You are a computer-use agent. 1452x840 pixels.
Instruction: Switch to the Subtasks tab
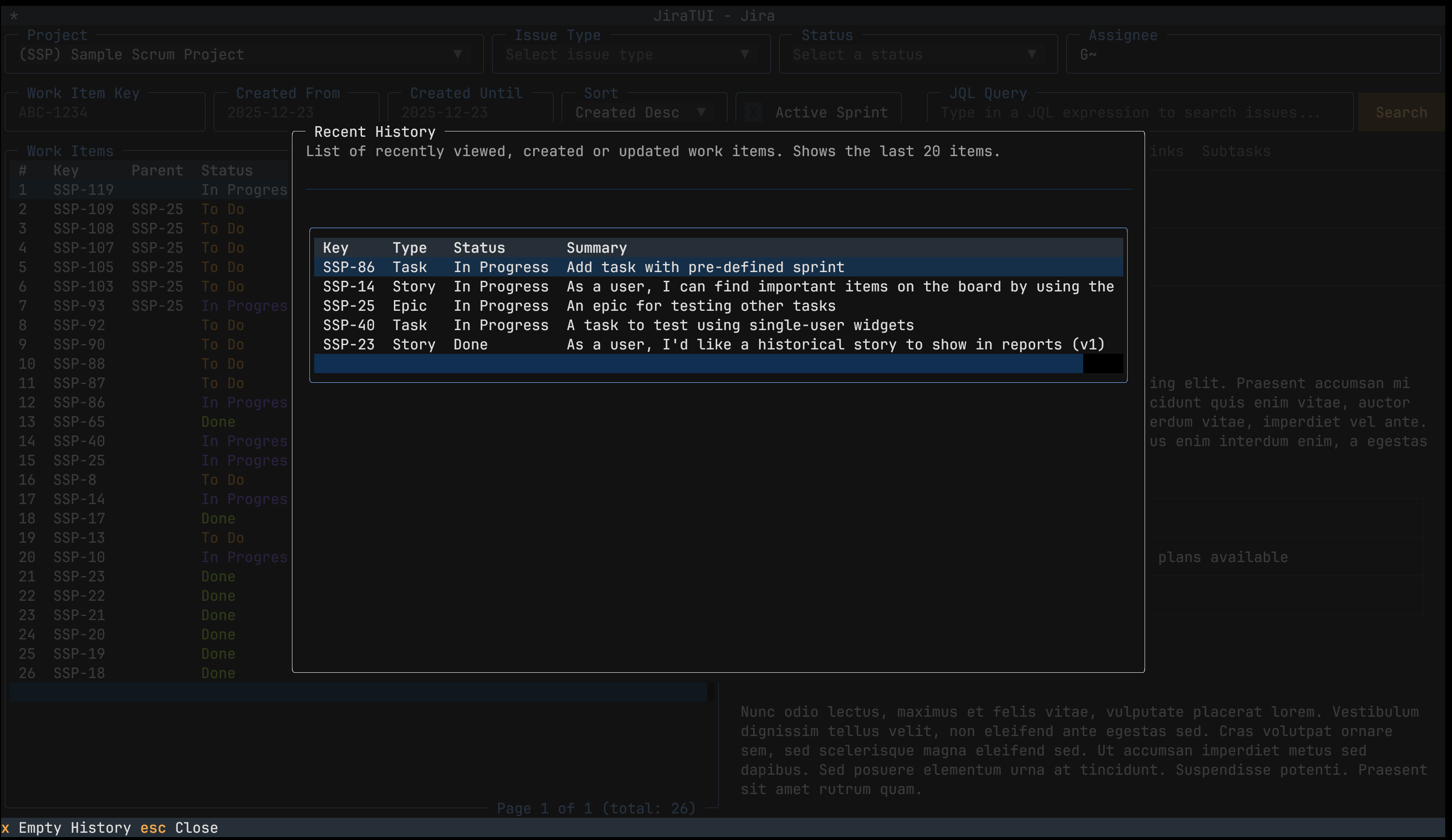point(1236,151)
